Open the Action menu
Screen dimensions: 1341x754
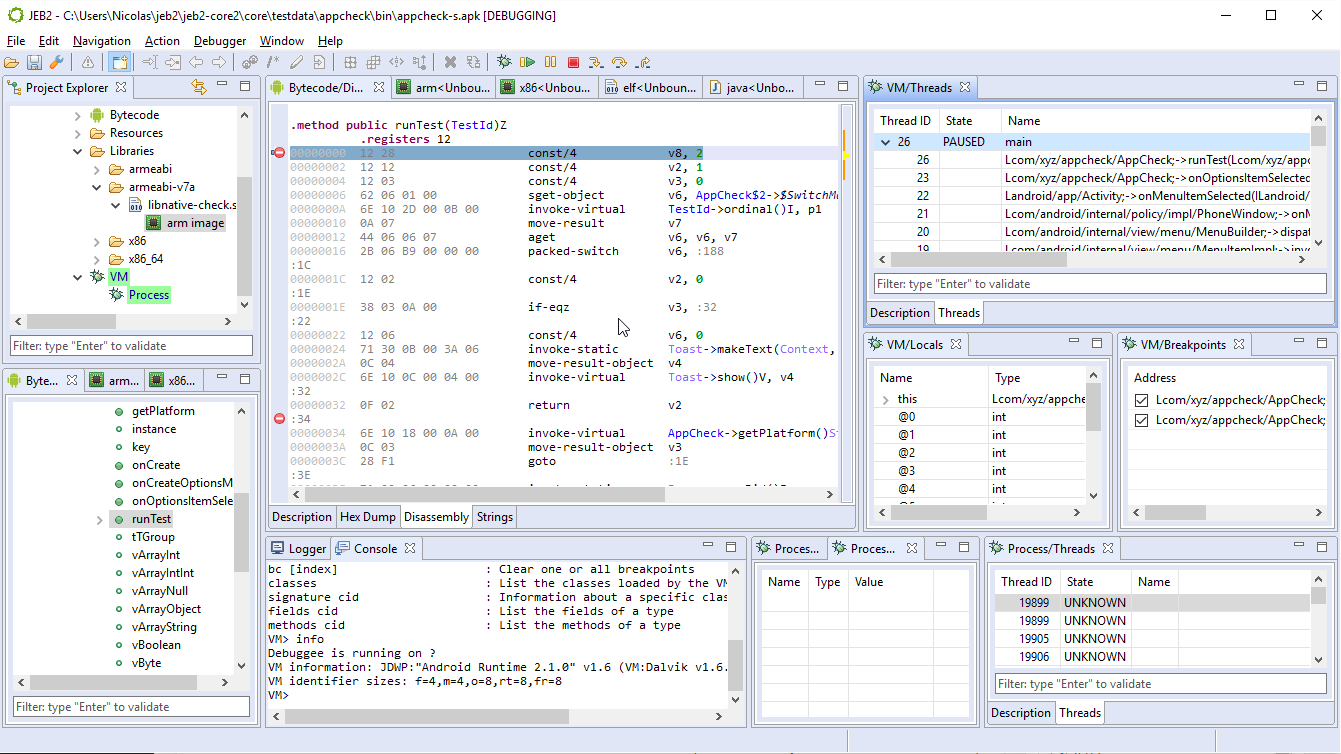[x=162, y=41]
